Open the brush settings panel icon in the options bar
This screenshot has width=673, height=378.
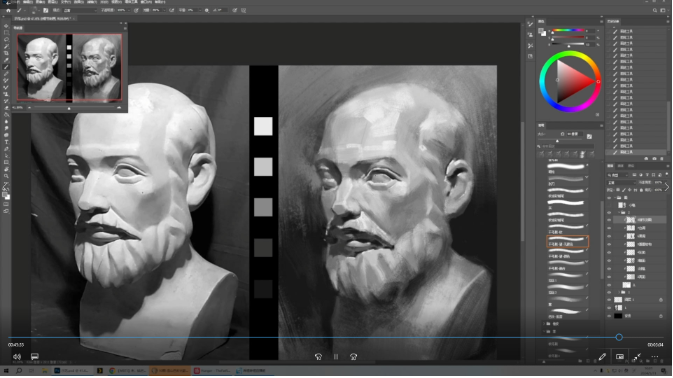point(46,10)
